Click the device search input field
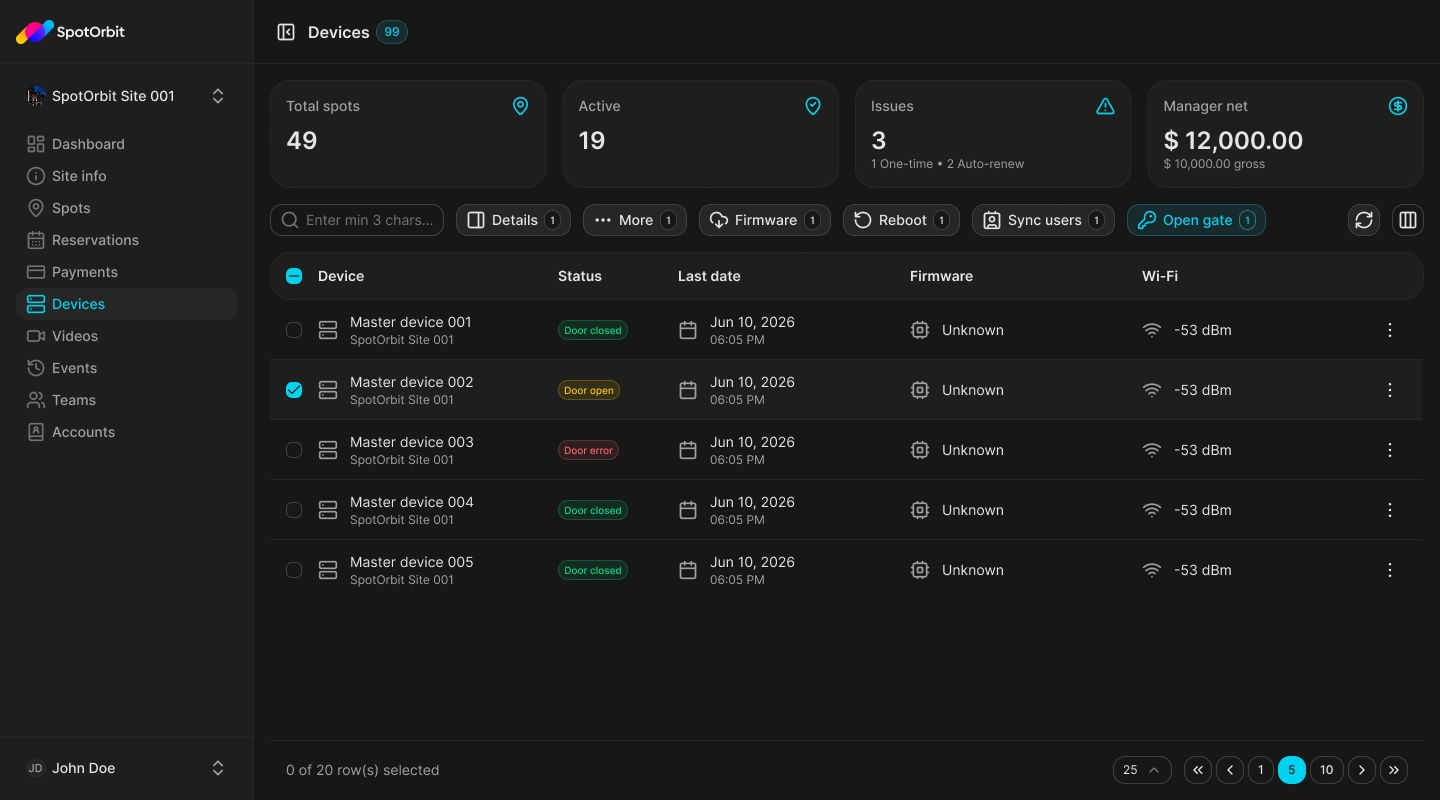Image resolution: width=1440 pixels, height=800 pixels. (x=357, y=220)
